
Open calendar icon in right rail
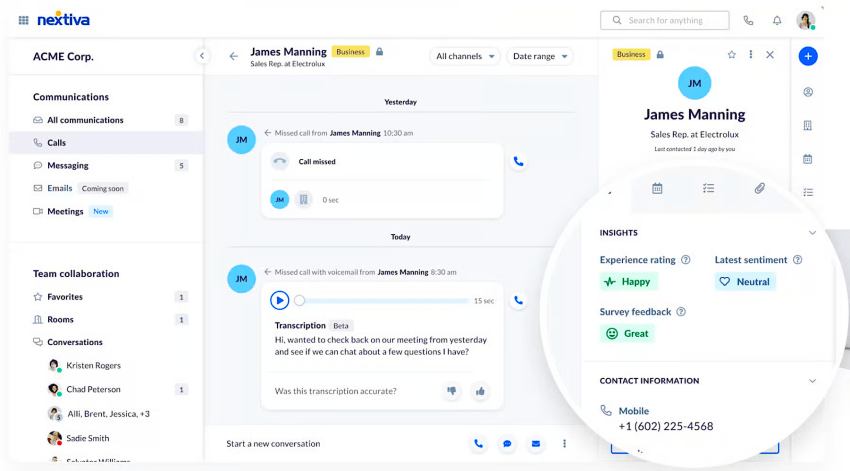tap(808, 159)
